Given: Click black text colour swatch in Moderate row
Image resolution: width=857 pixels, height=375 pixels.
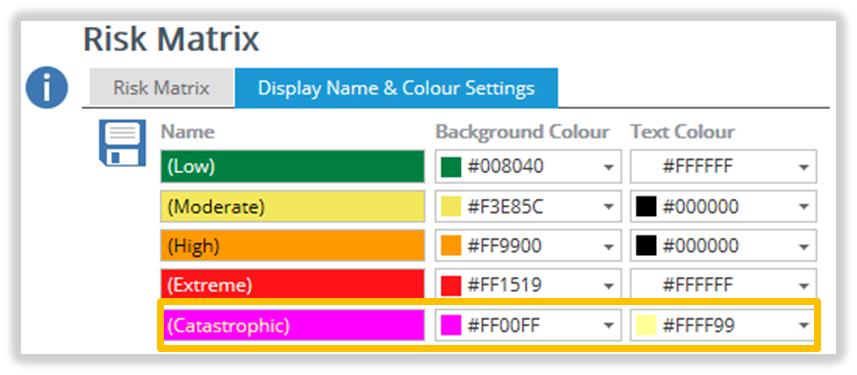Looking at the screenshot, I should 646,207.
